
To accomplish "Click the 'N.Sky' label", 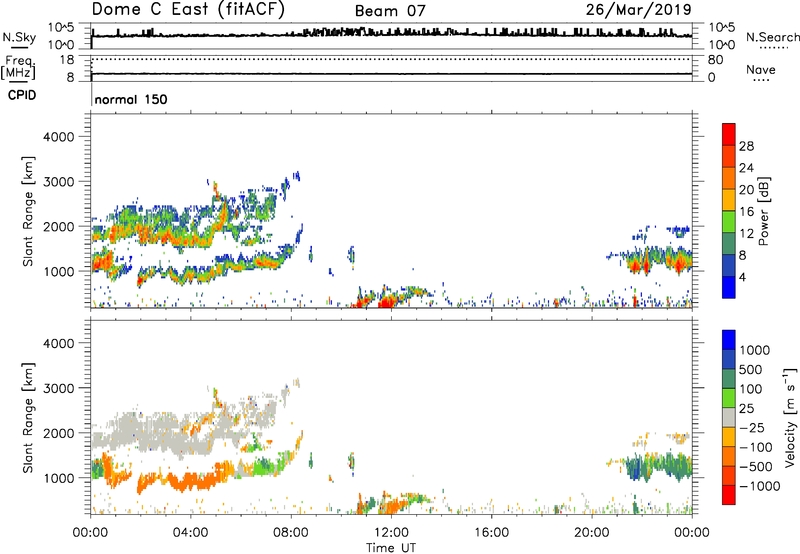I will click(x=19, y=37).
